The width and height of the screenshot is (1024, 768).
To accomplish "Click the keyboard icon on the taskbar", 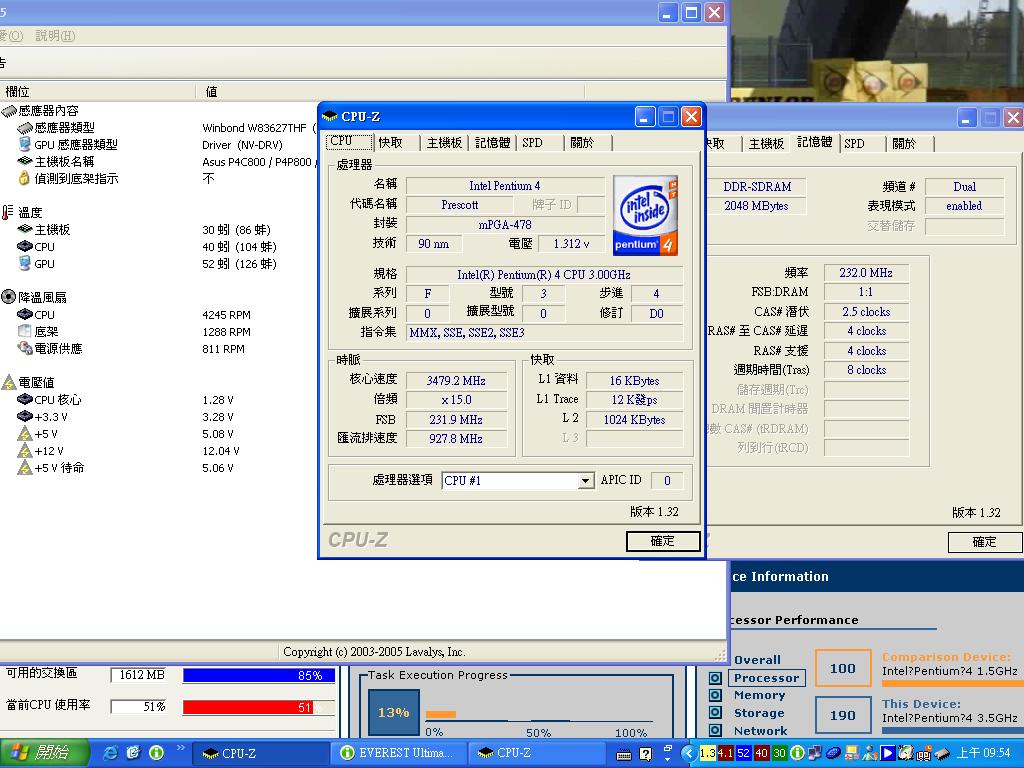I will 624,755.
